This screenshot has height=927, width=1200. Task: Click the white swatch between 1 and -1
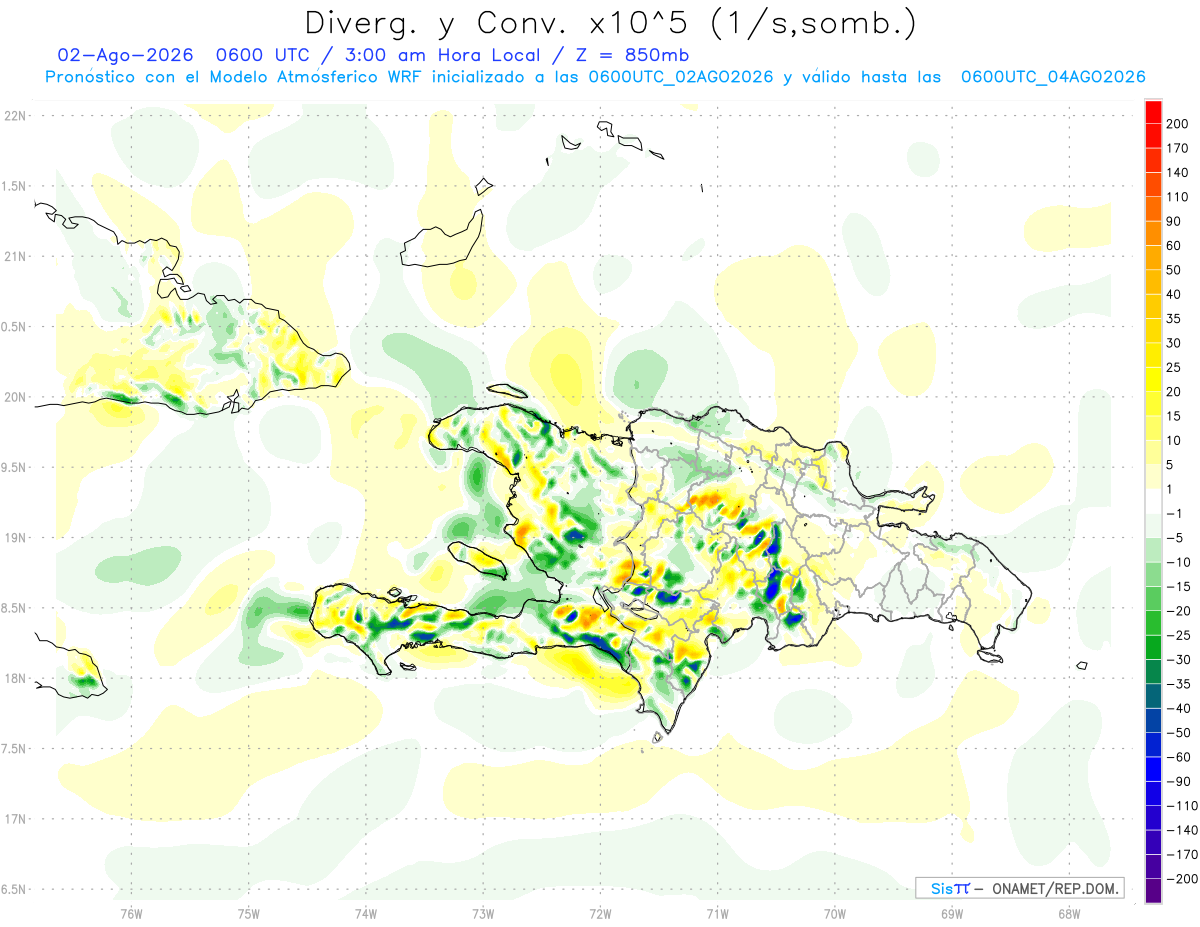(1153, 501)
